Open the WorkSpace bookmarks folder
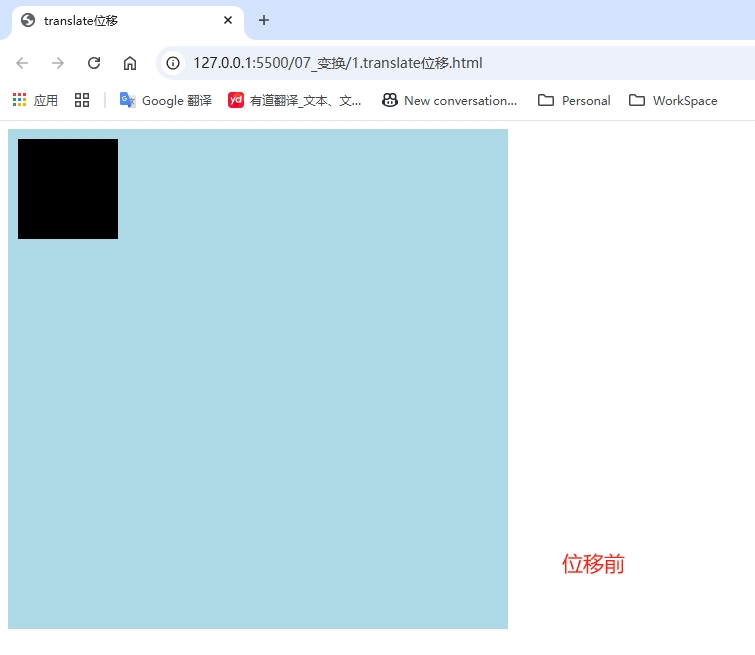This screenshot has height=655, width=755. coord(673,100)
